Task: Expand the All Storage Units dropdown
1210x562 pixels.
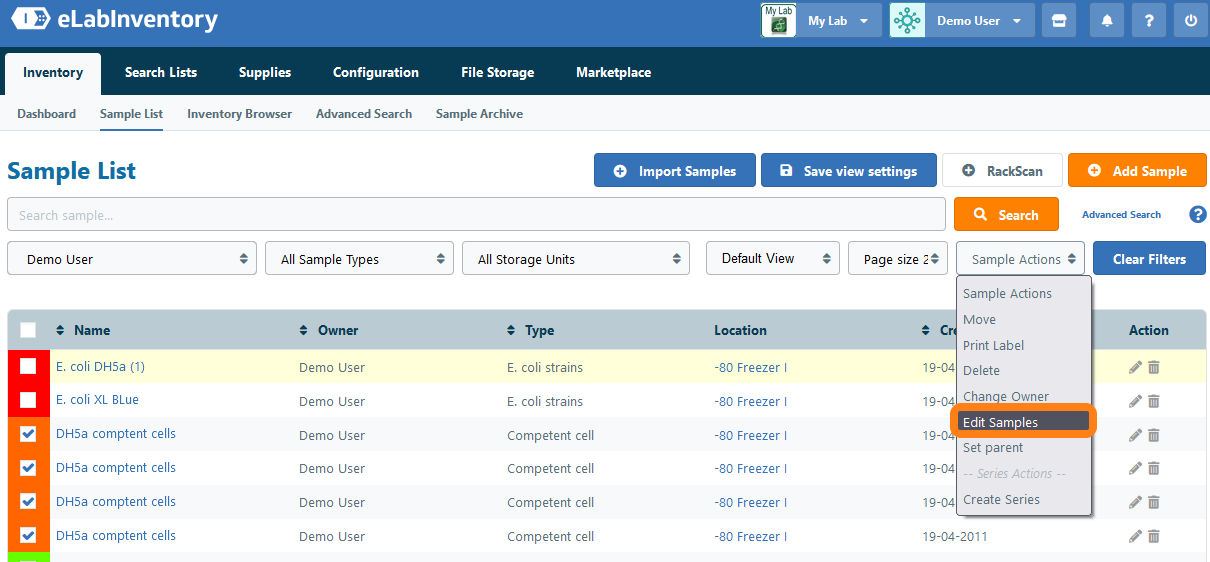Action: point(575,259)
